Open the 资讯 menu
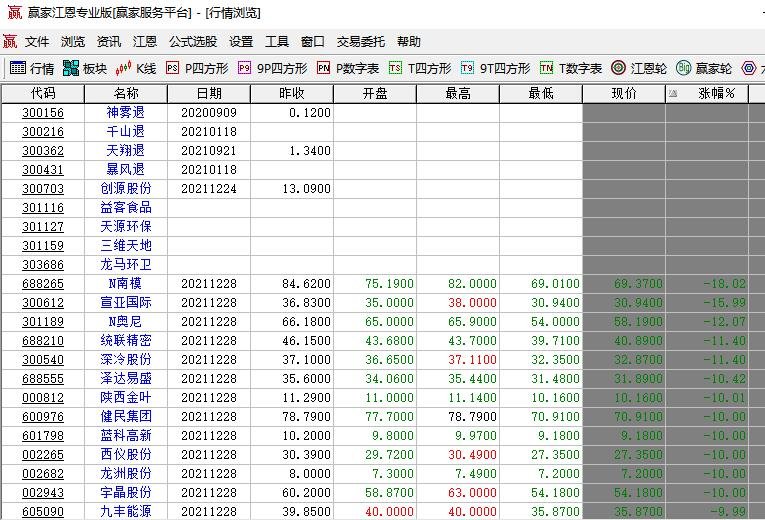This screenshot has height=520, width=765. tap(109, 42)
